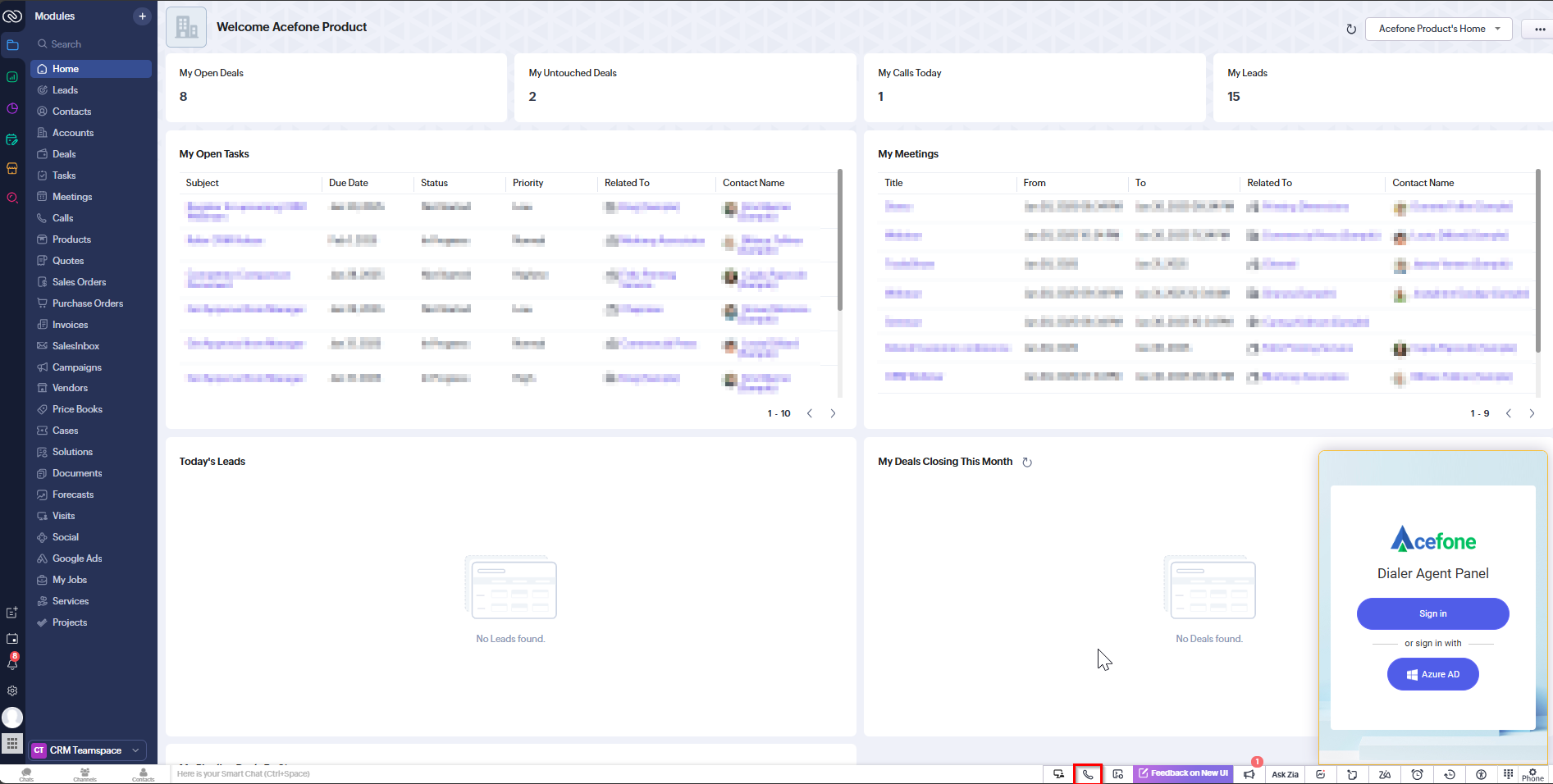
Task: Click the pink search icon in left rail
Action: click(12, 198)
